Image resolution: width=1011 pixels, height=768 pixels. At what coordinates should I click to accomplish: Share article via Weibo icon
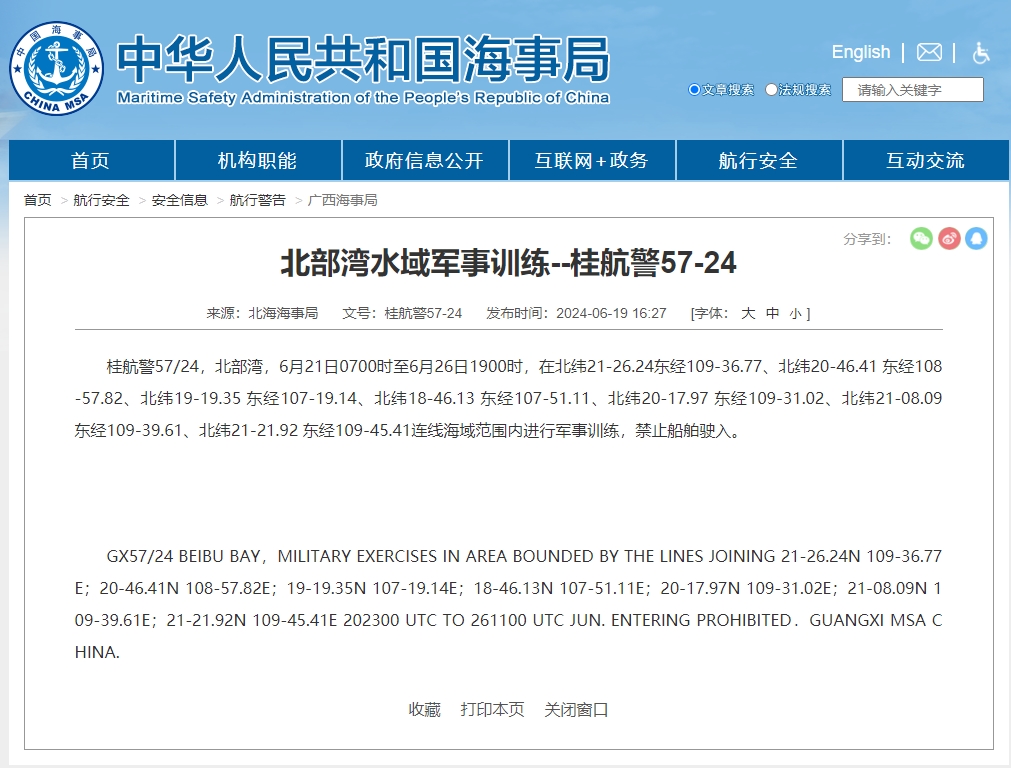pos(949,238)
